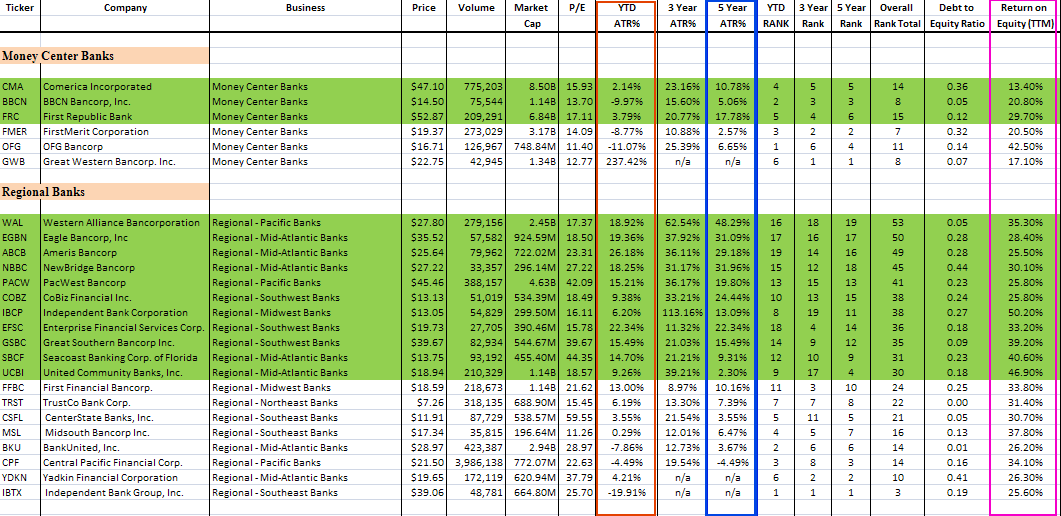This screenshot has width=1061, height=516.
Task: Click the Company column header
Action: (x=125, y=8)
